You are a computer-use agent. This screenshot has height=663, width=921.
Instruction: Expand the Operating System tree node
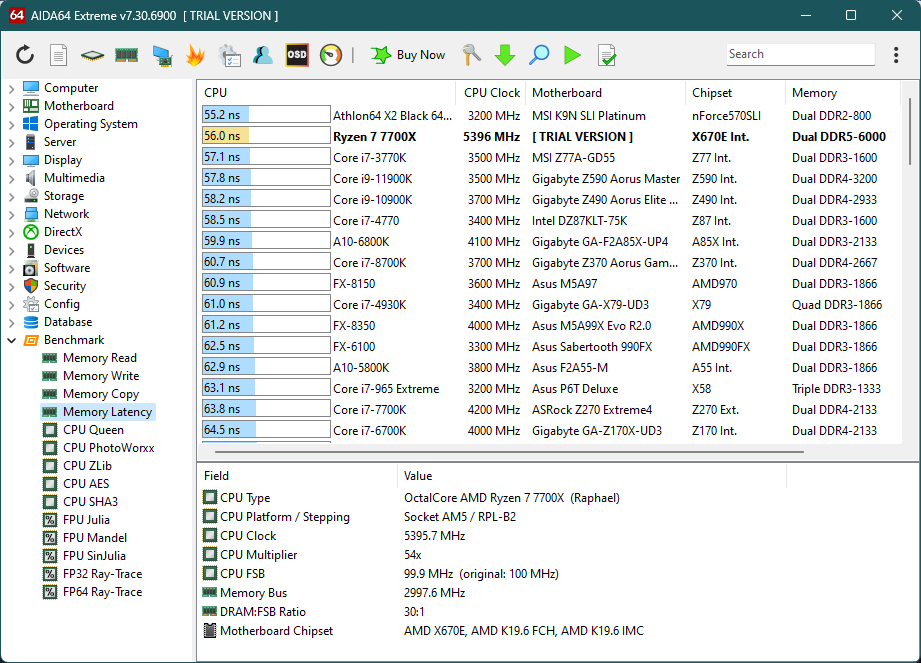point(12,124)
